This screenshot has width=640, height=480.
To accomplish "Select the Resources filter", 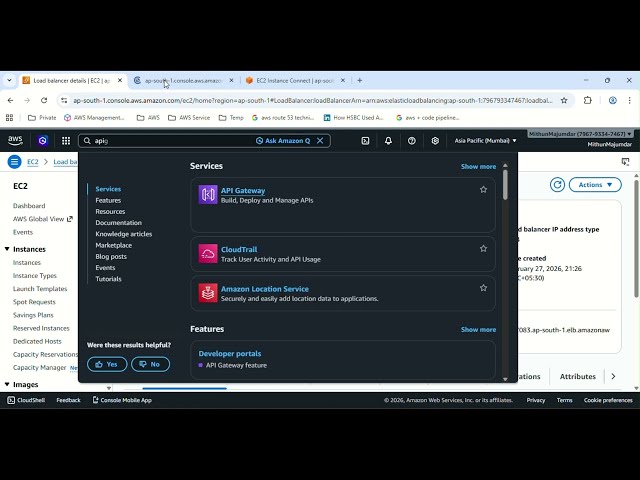I will (x=110, y=211).
